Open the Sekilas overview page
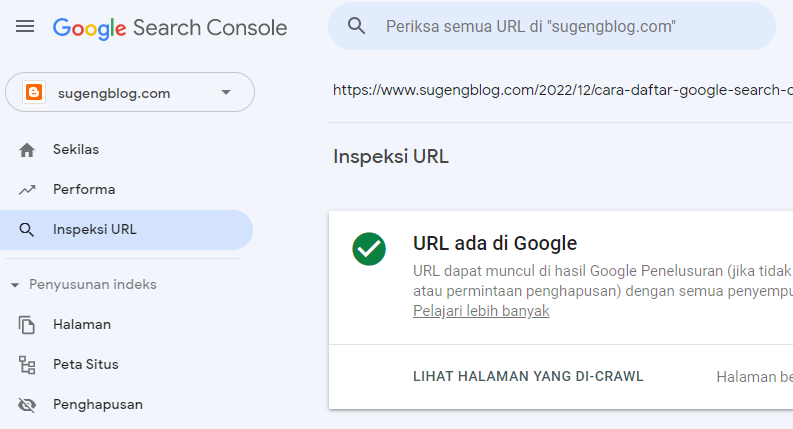This screenshot has height=429, width=793. coord(76,150)
